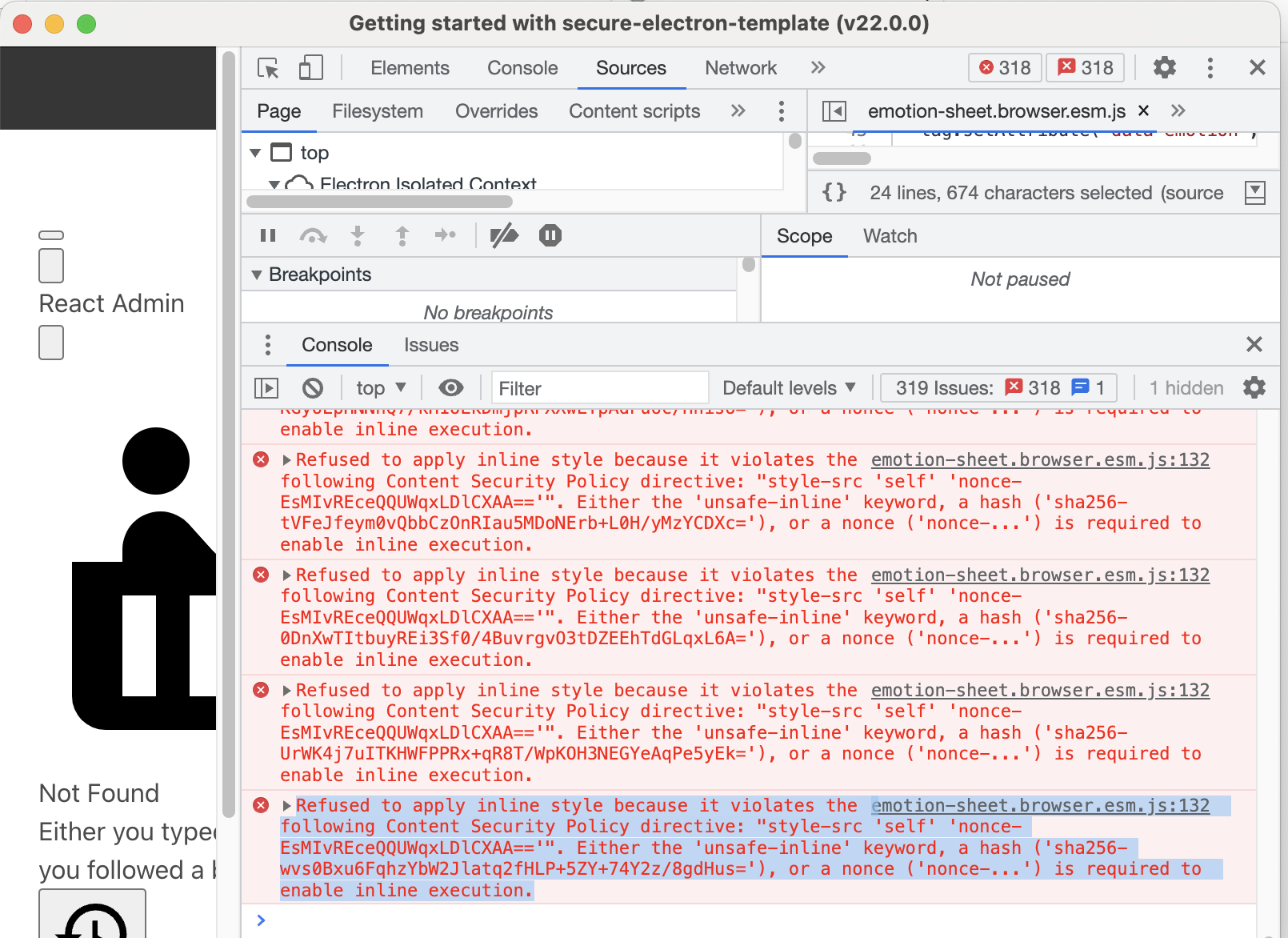The height and width of the screenshot is (938, 1288).
Task: Open DevTools settings gear
Action: pyautogui.click(x=1164, y=67)
